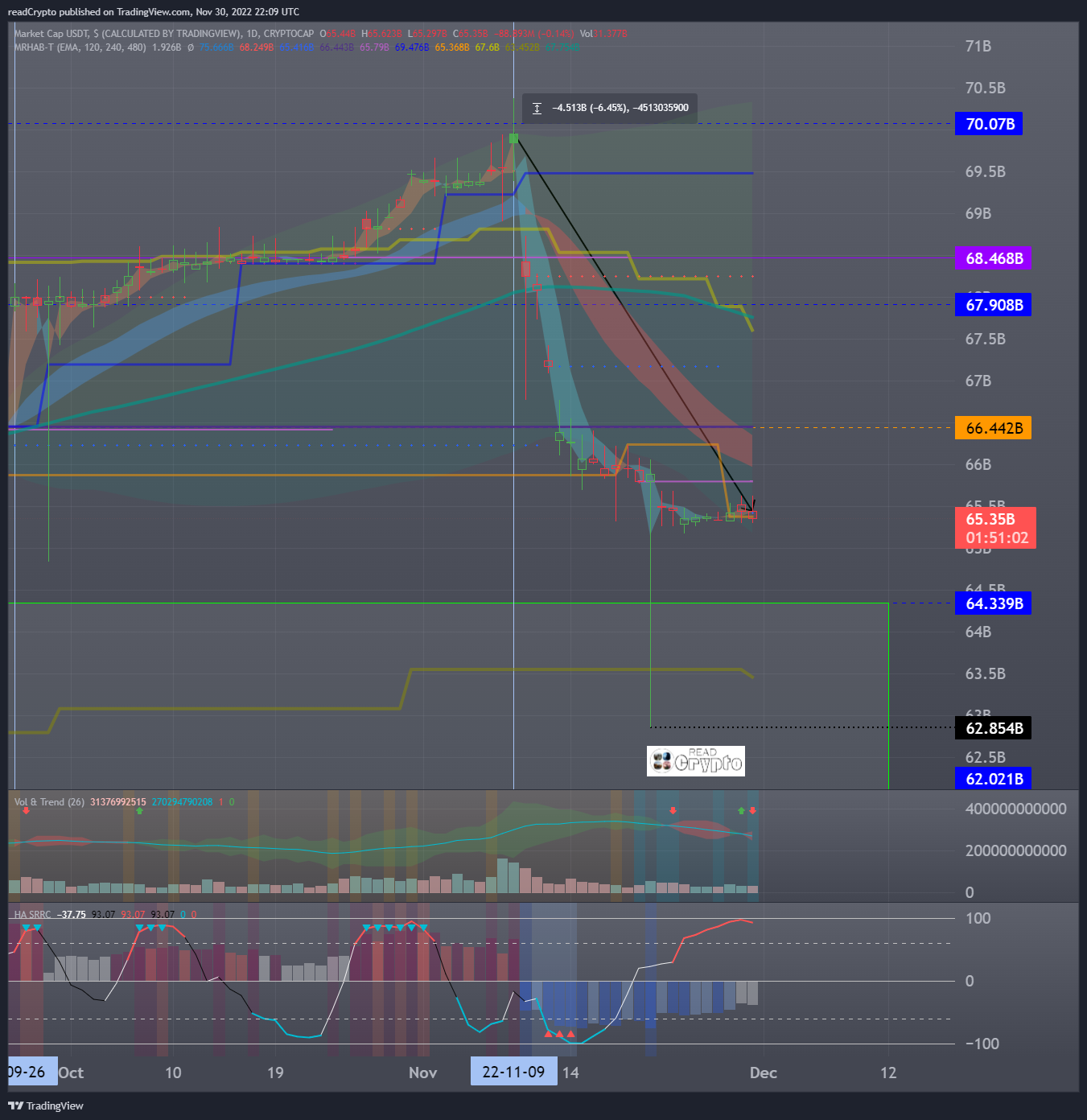Click the measurement tooltip reading −4.513B (−6.45%)

coord(609,108)
